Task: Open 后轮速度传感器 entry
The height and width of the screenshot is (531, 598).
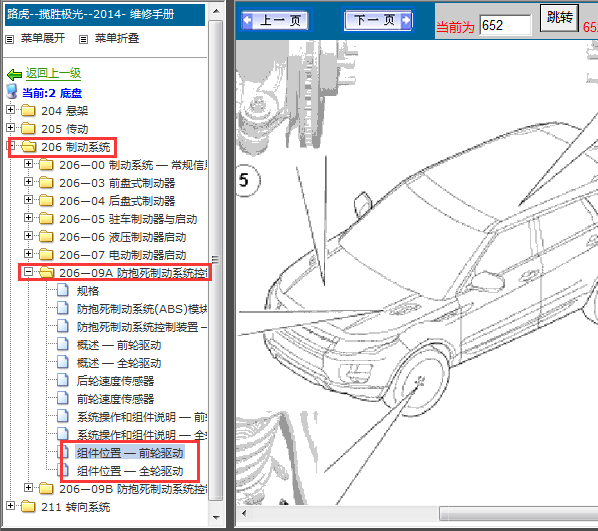Action: (x=115, y=381)
